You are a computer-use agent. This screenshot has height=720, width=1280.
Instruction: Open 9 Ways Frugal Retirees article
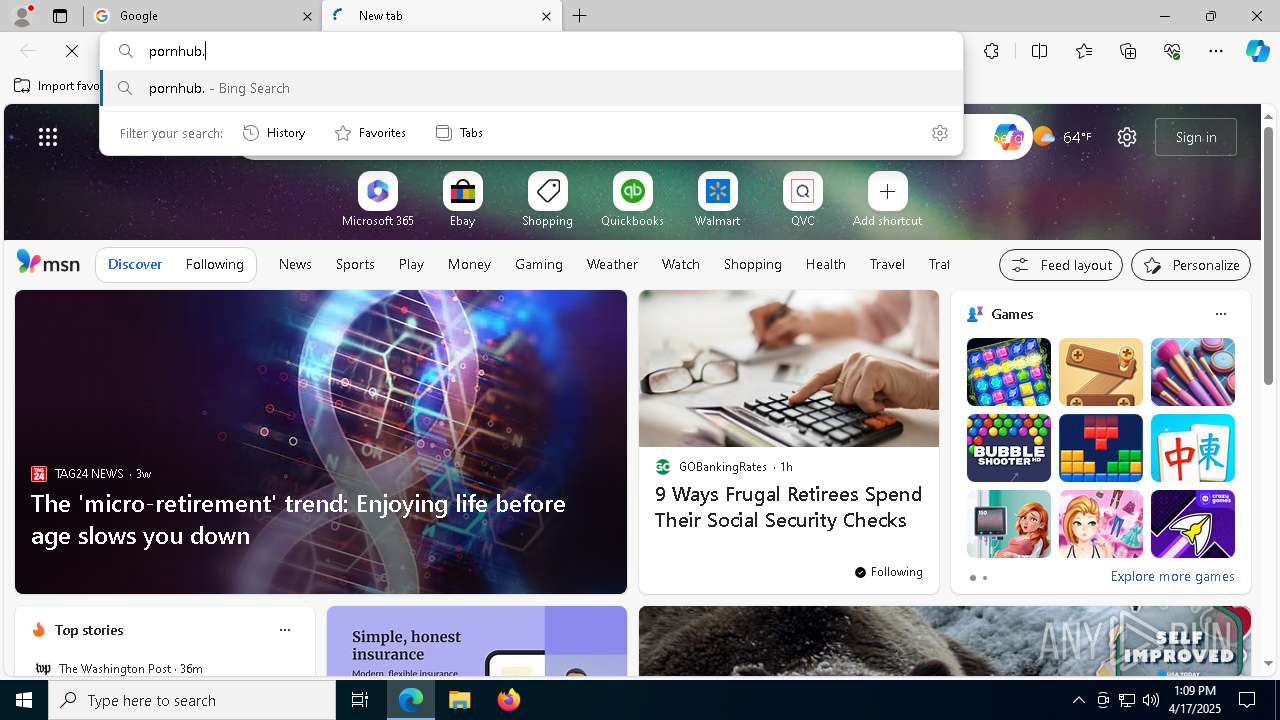[788, 507]
